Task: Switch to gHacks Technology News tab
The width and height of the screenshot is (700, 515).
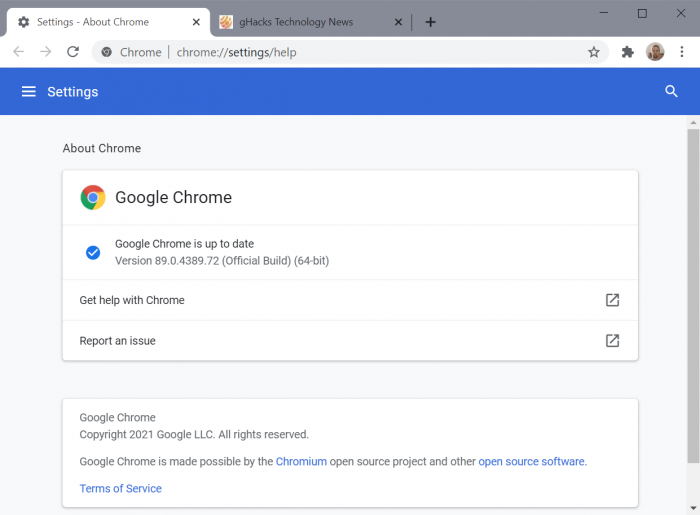Action: pyautogui.click(x=300, y=22)
